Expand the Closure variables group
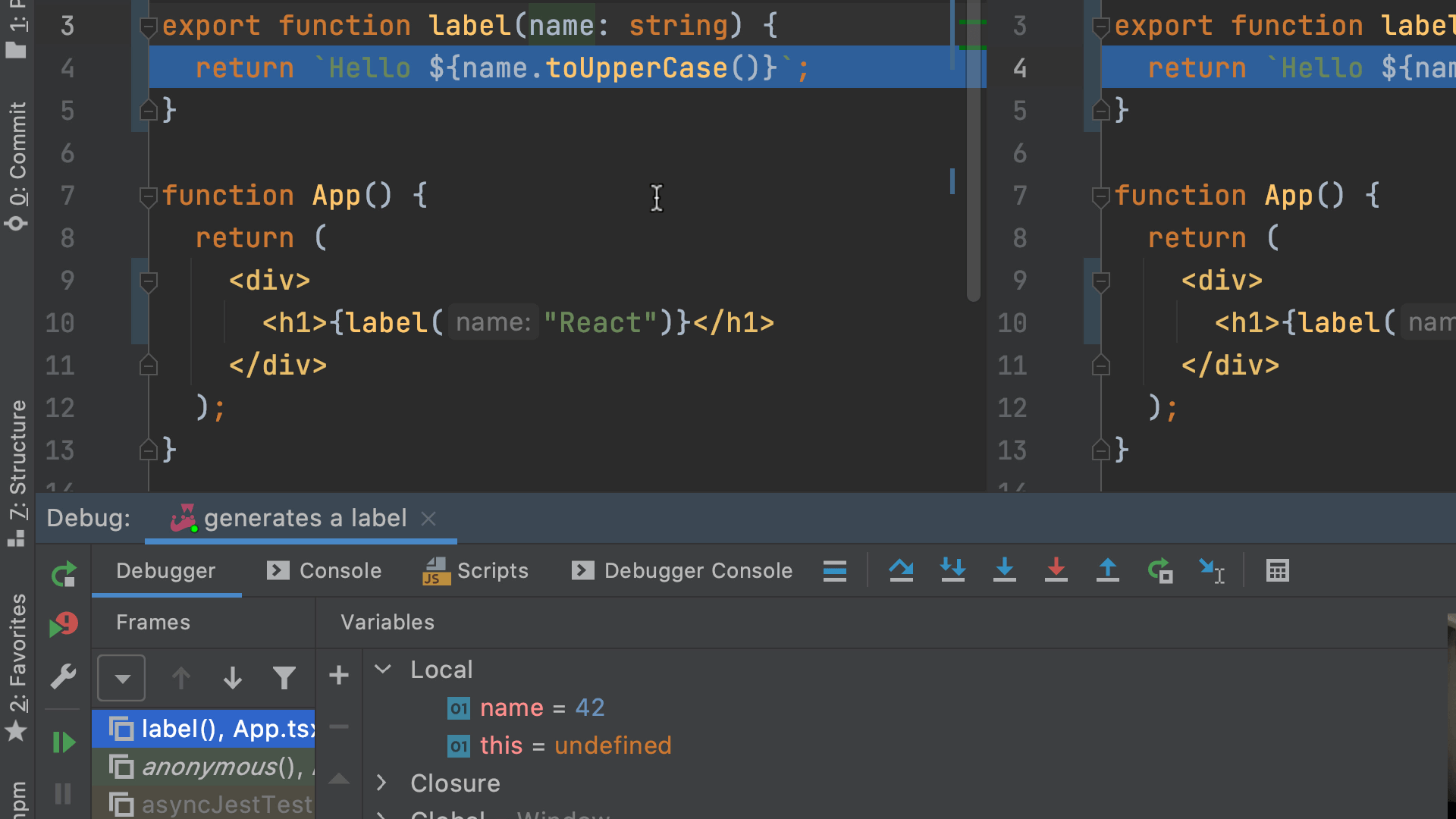Screen dimensions: 1456x819 pos(383,783)
